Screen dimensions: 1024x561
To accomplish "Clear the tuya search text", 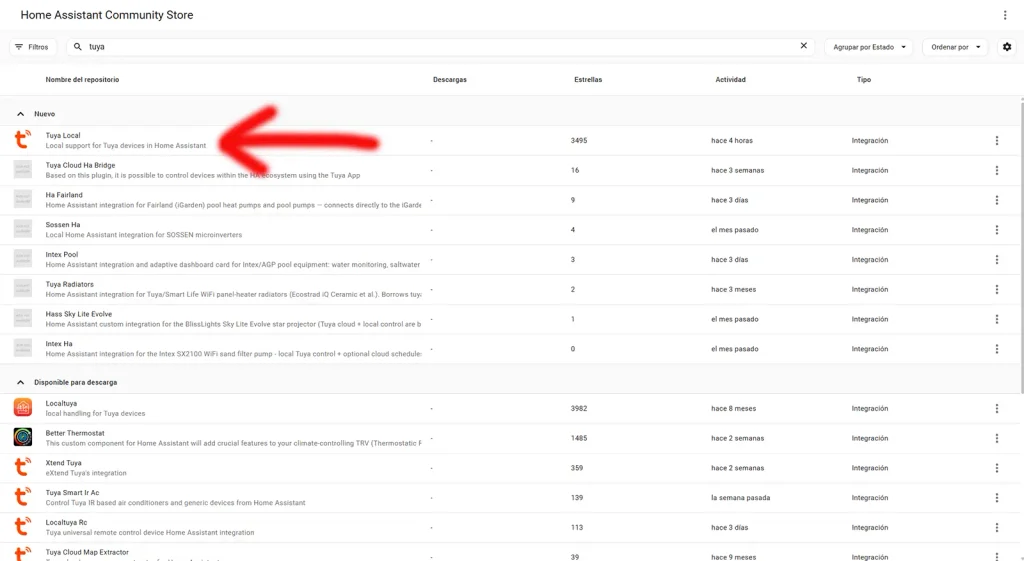I will [804, 46].
